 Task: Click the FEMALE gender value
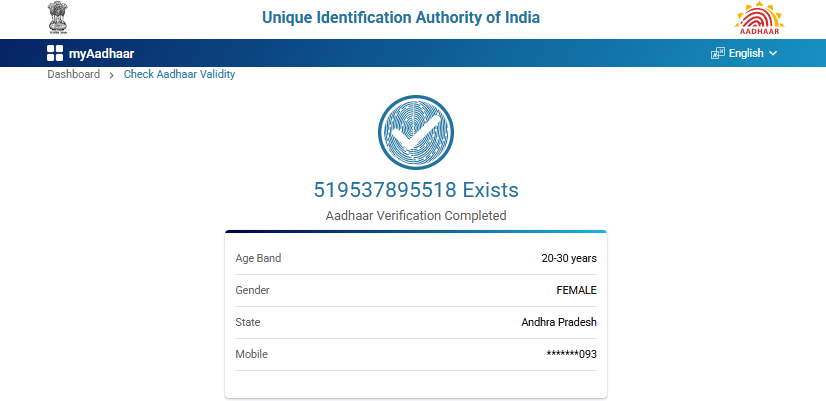(576, 290)
